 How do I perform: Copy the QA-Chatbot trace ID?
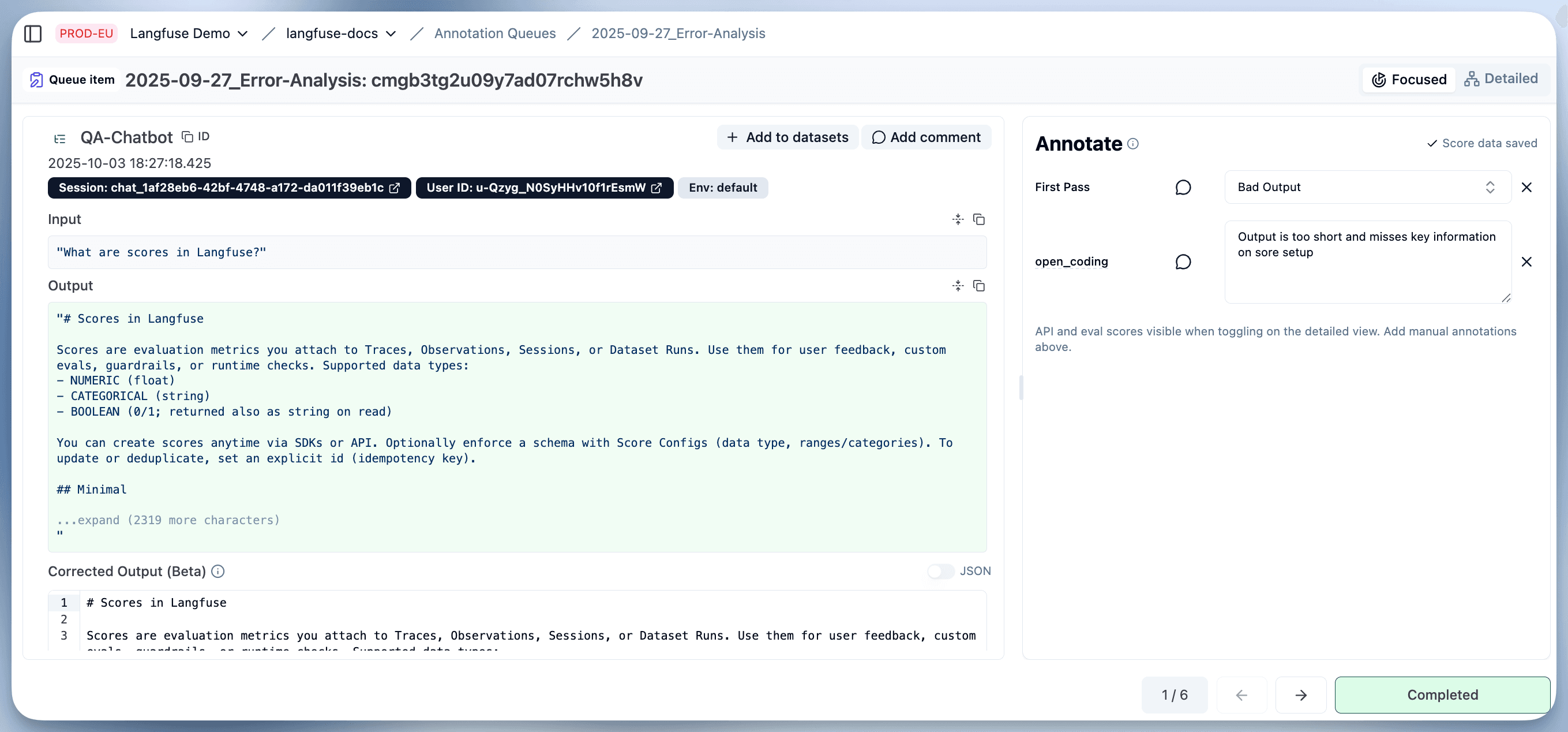(x=196, y=136)
